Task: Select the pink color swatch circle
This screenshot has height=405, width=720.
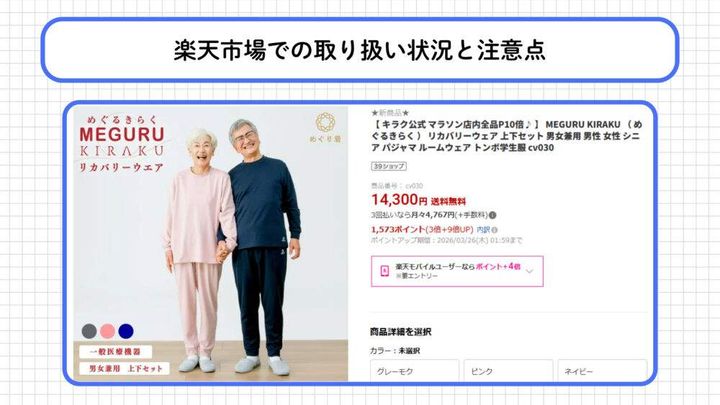Action: coord(107,331)
